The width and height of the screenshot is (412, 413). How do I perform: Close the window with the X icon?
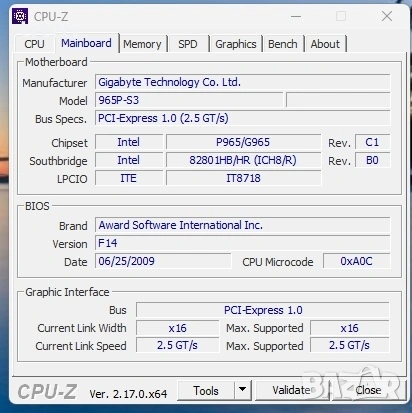click(x=387, y=16)
